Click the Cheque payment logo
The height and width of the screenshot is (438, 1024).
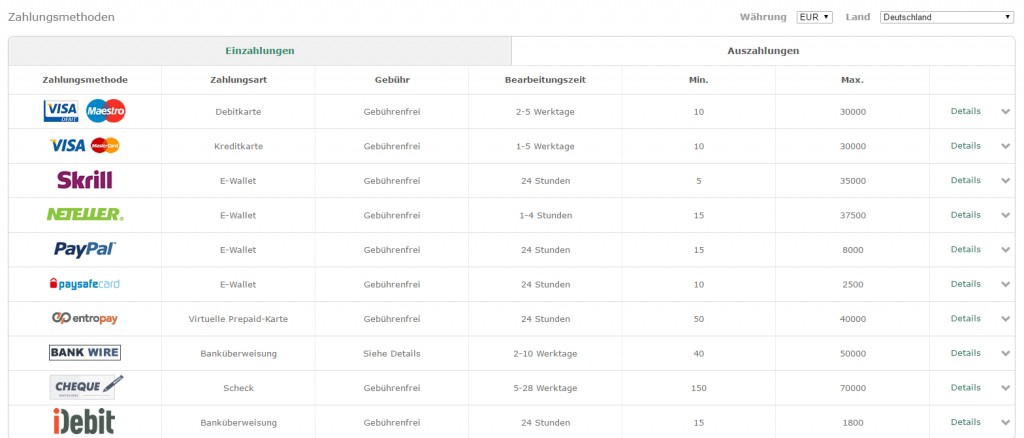(86, 386)
